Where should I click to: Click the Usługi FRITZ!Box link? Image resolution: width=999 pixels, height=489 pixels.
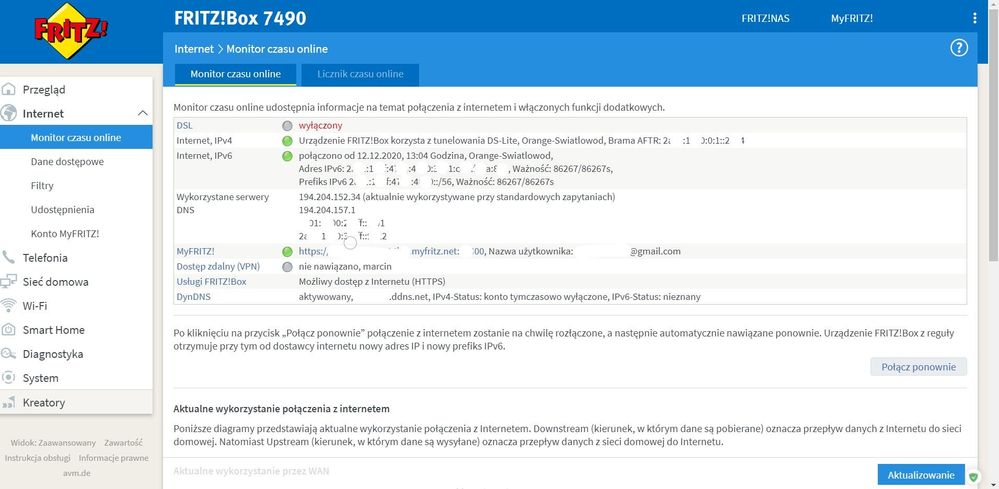(x=211, y=282)
